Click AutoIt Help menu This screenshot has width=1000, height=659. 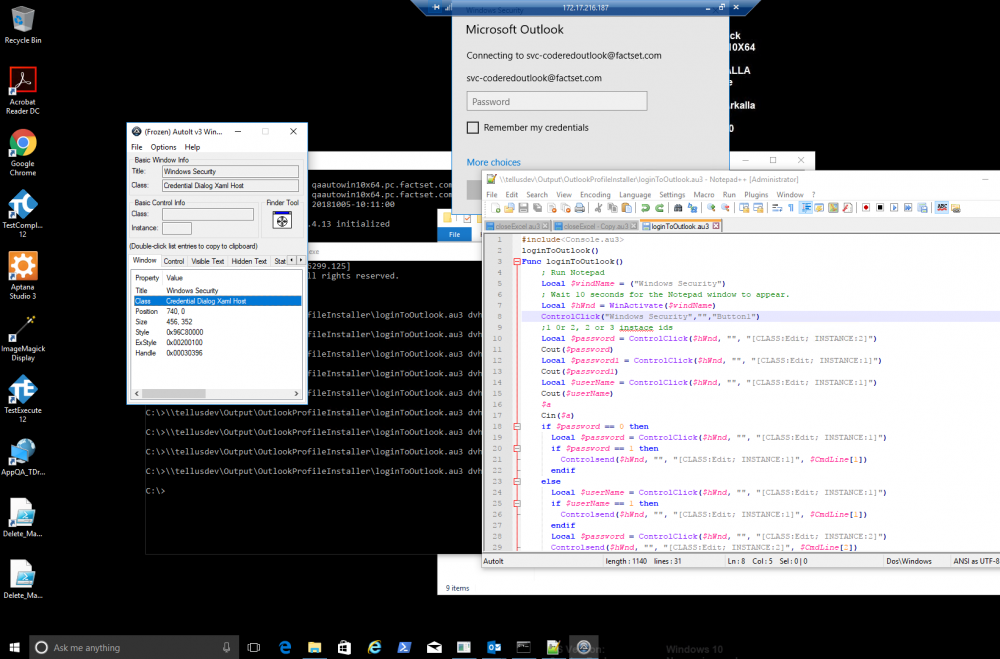[192, 147]
